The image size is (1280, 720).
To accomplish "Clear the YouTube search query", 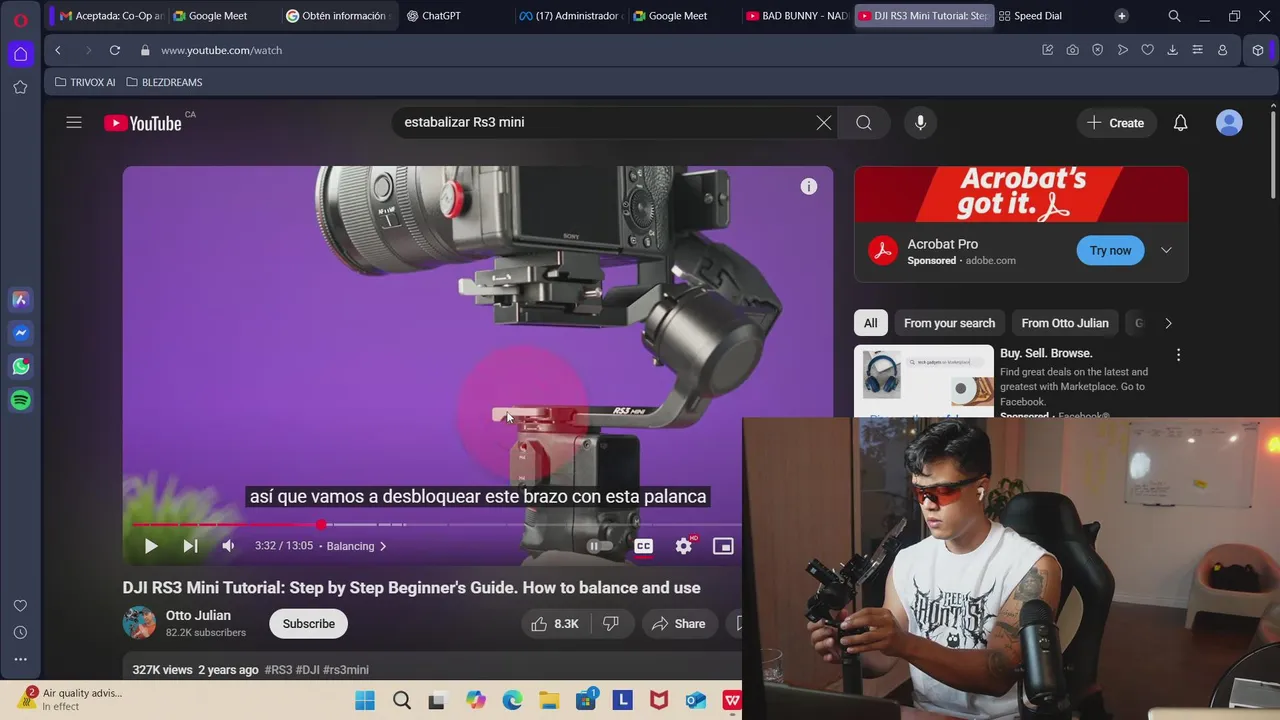I will tap(823, 123).
